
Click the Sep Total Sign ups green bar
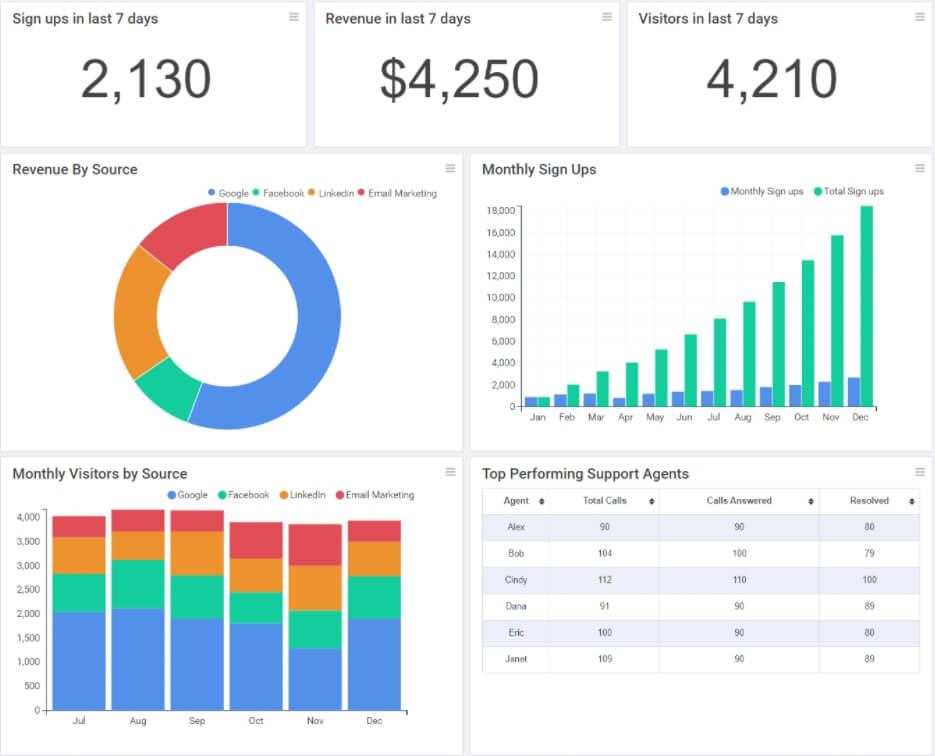pyautogui.click(x=779, y=344)
